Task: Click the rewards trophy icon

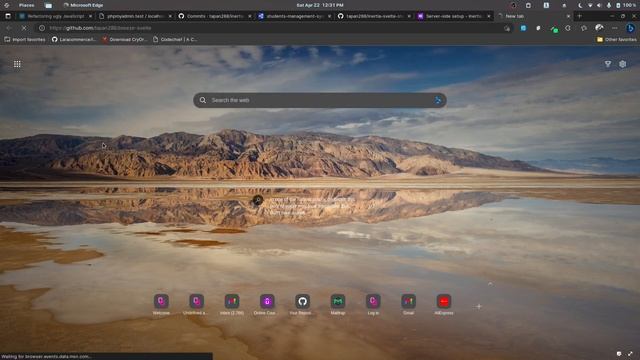Action: click(x=608, y=64)
